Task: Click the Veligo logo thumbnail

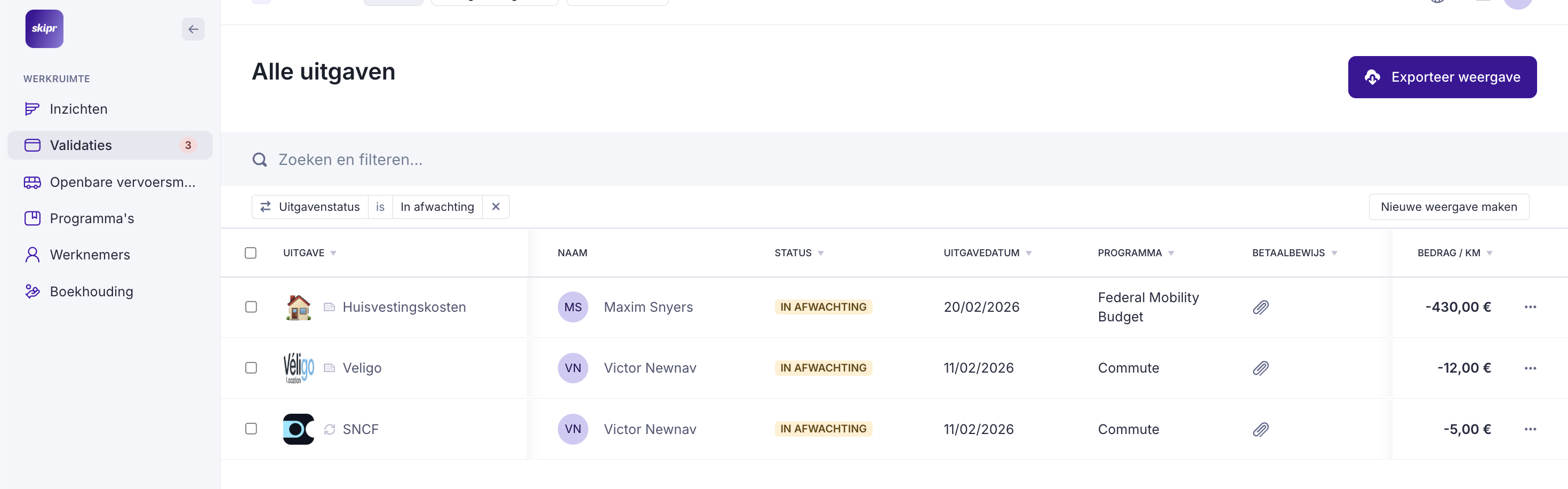Action: [x=298, y=368]
